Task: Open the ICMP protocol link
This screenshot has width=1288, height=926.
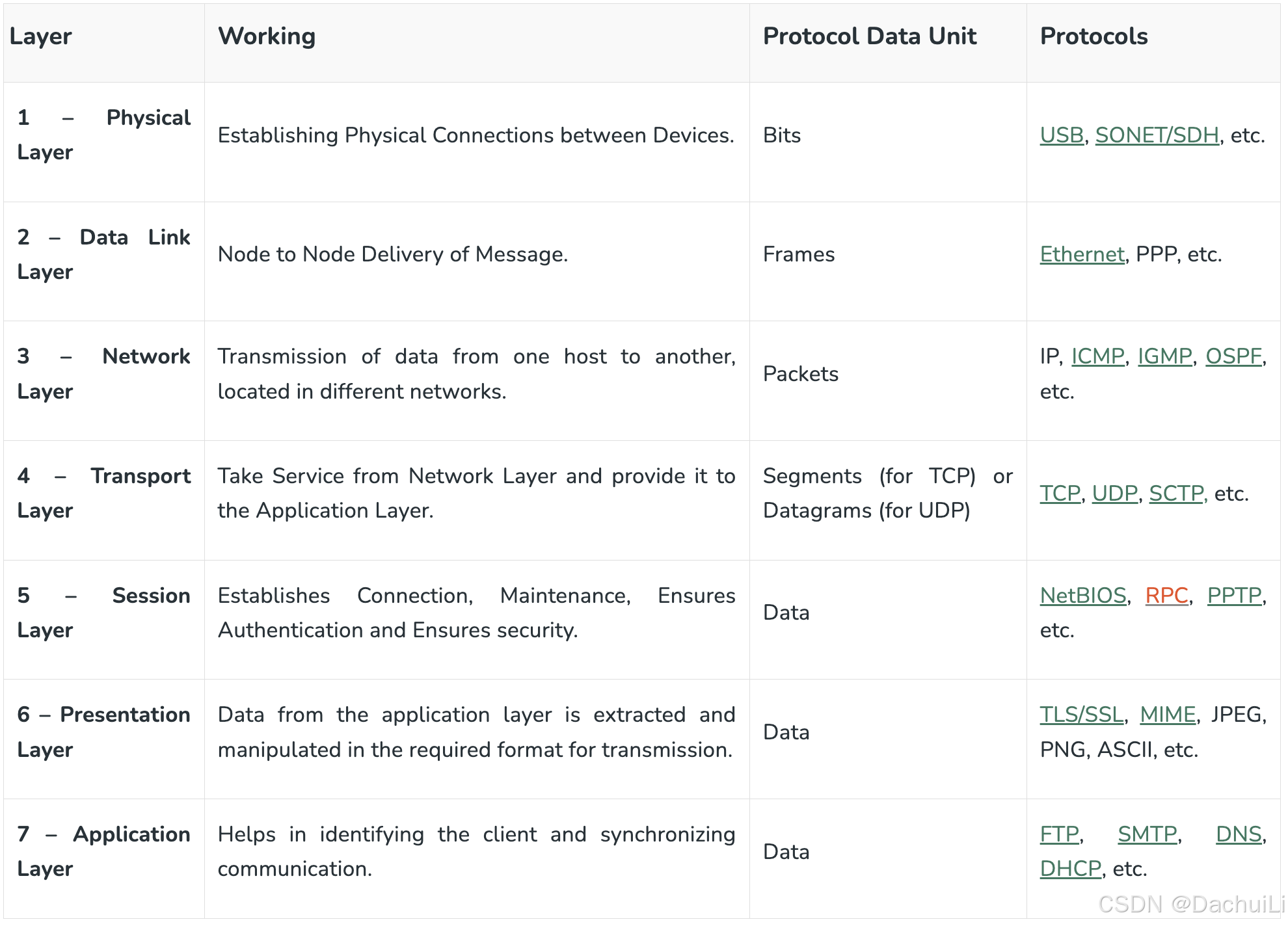Action: pyautogui.click(x=1098, y=356)
